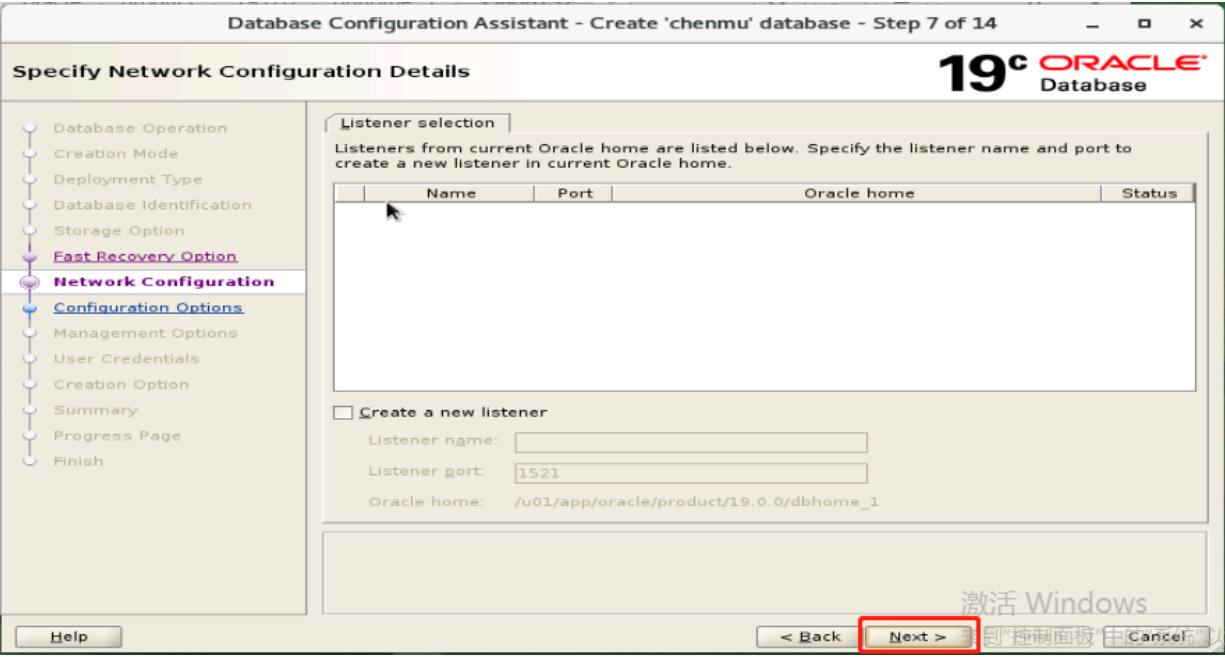Open the Fast Recovery Option step link
Image resolution: width=1225 pixels, height=657 pixels.
pos(145,256)
